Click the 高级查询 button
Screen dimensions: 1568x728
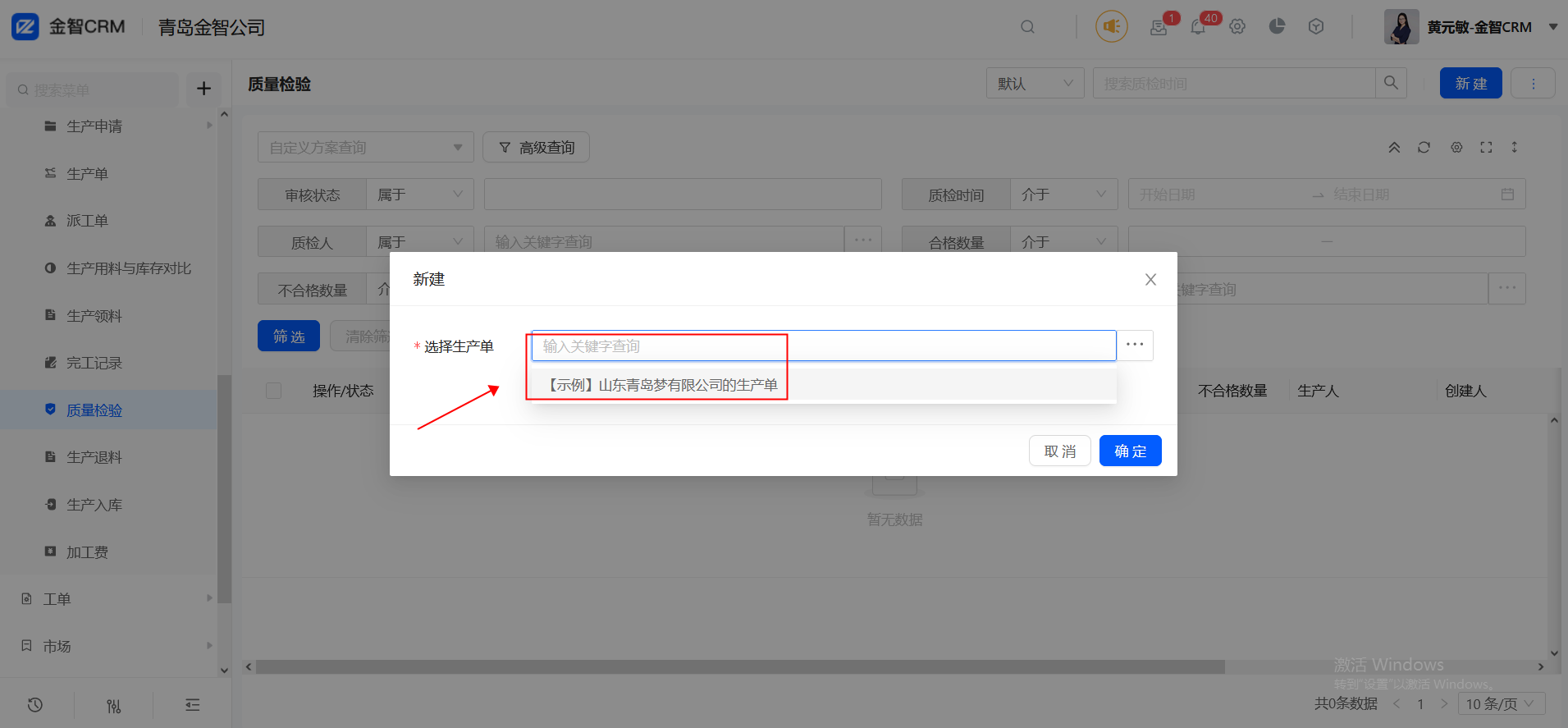tap(536, 148)
